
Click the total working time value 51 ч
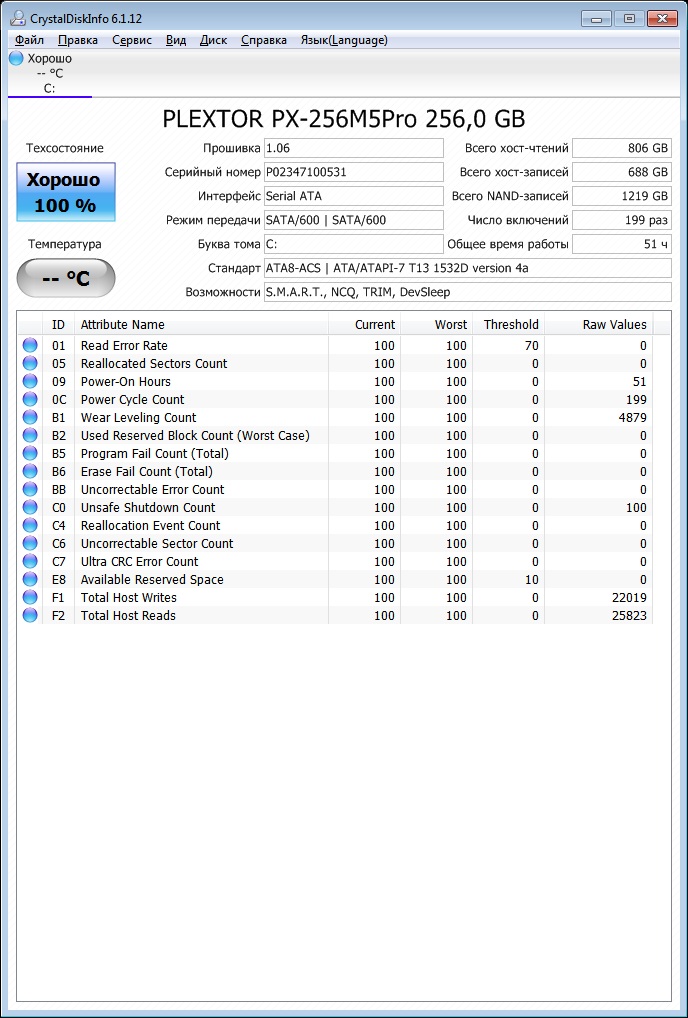click(622, 244)
